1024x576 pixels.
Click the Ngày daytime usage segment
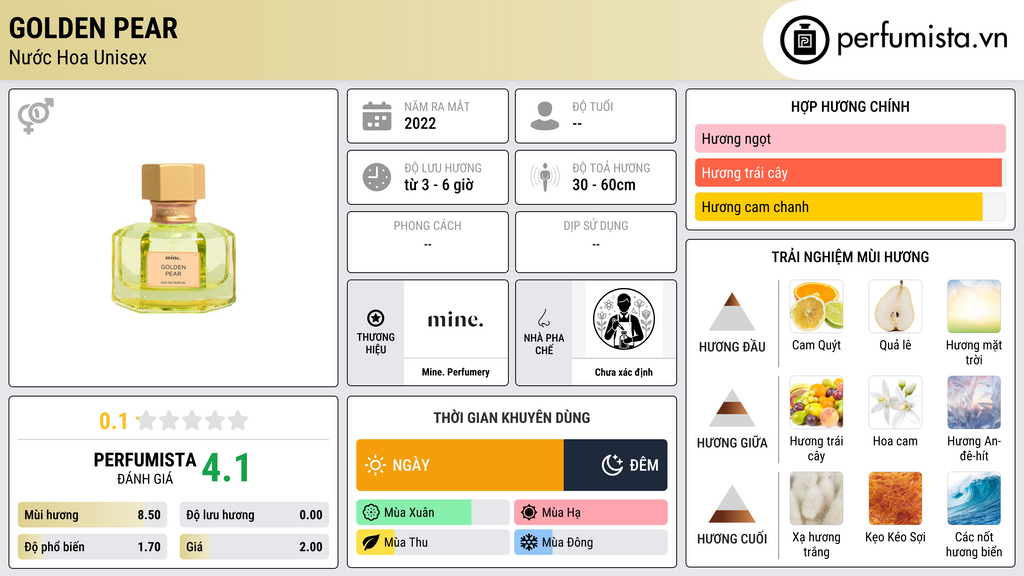(460, 465)
